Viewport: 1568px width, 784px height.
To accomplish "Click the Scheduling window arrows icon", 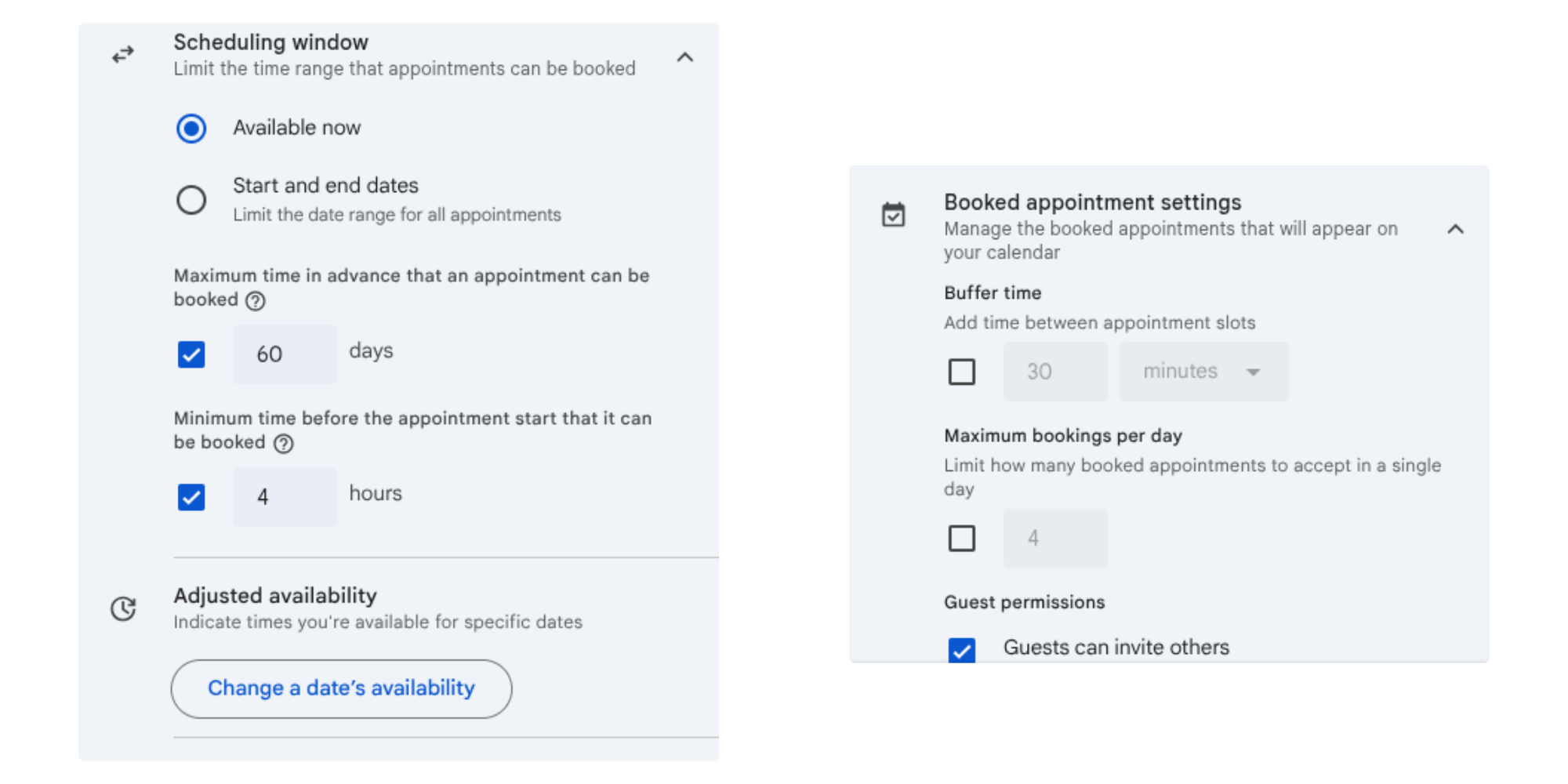I will (x=122, y=54).
